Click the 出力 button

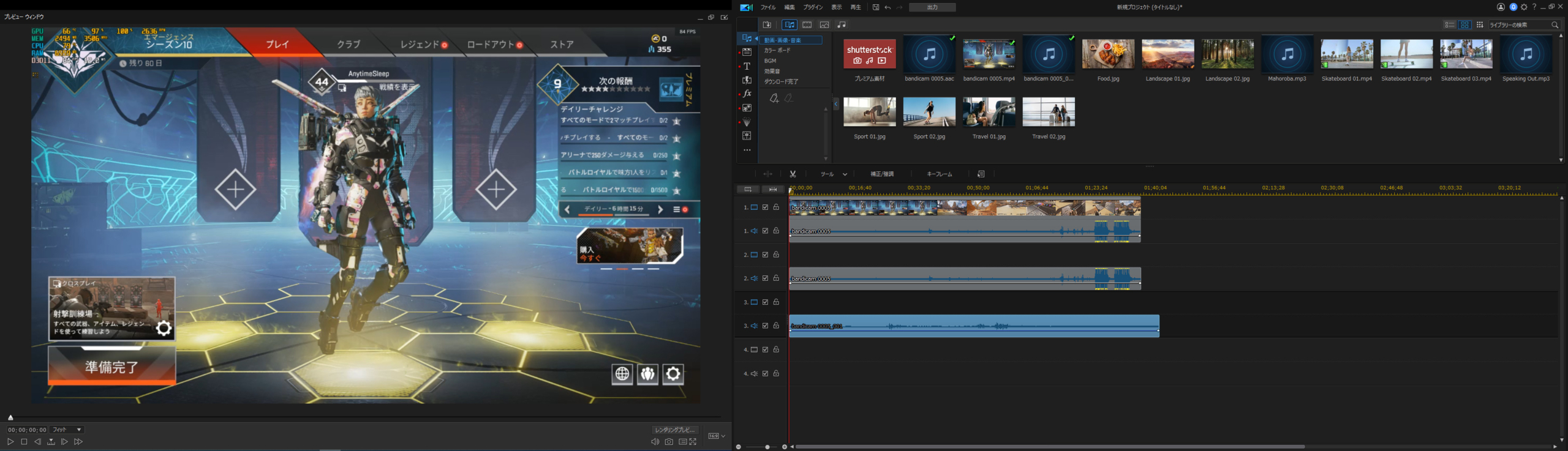(x=932, y=7)
